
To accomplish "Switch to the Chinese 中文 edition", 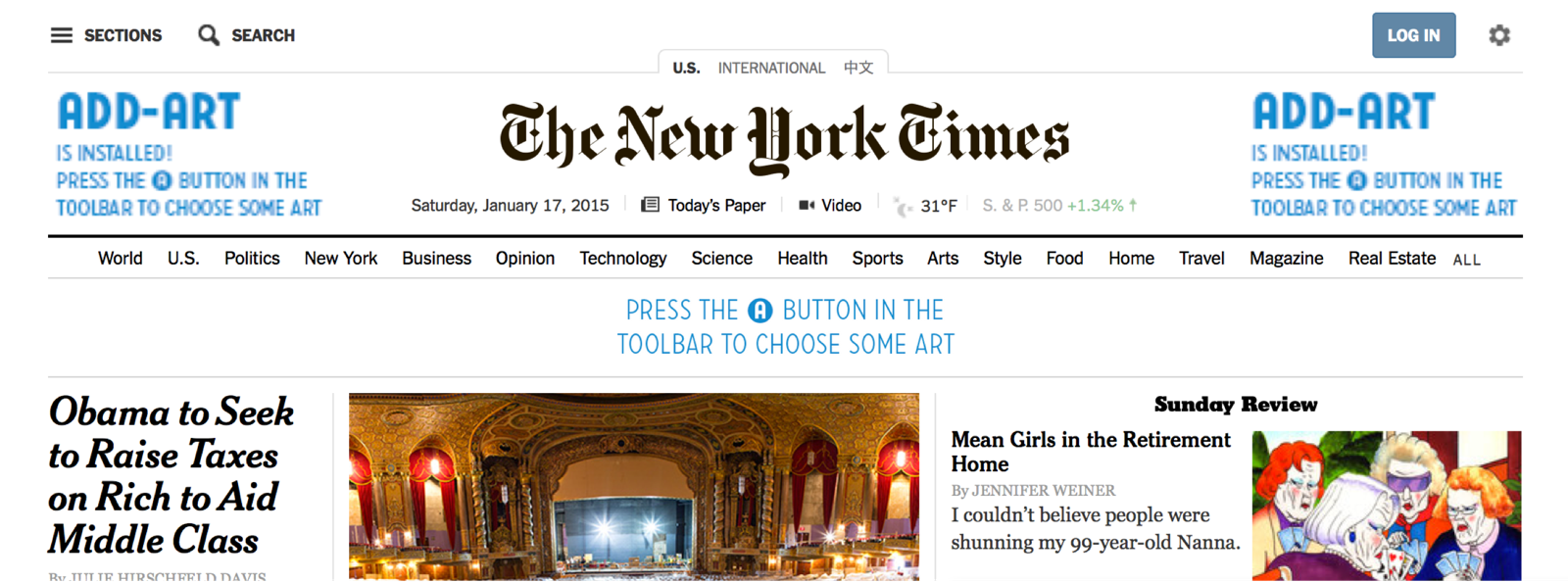I will (858, 68).
